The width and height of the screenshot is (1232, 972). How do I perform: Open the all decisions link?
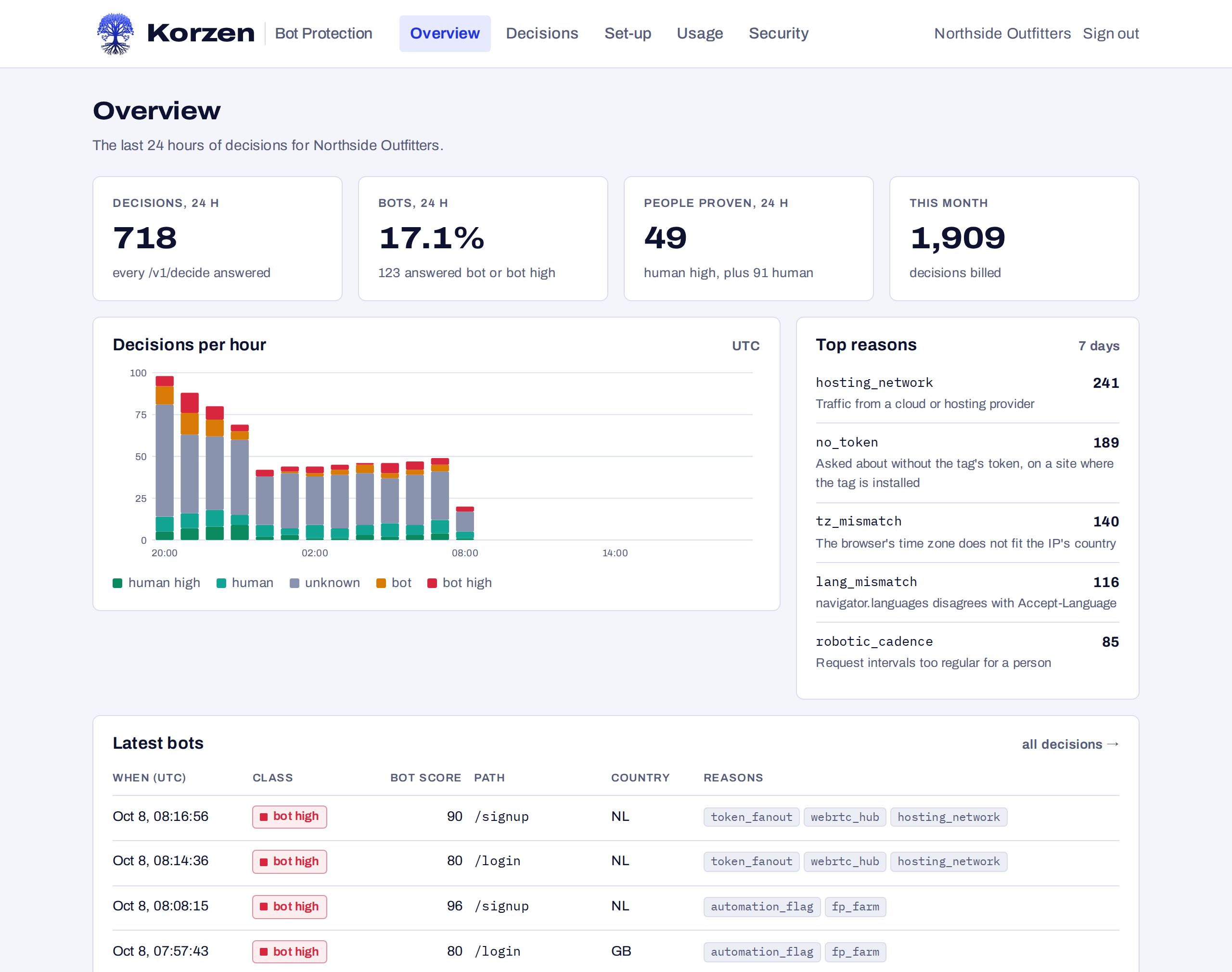click(x=1070, y=744)
